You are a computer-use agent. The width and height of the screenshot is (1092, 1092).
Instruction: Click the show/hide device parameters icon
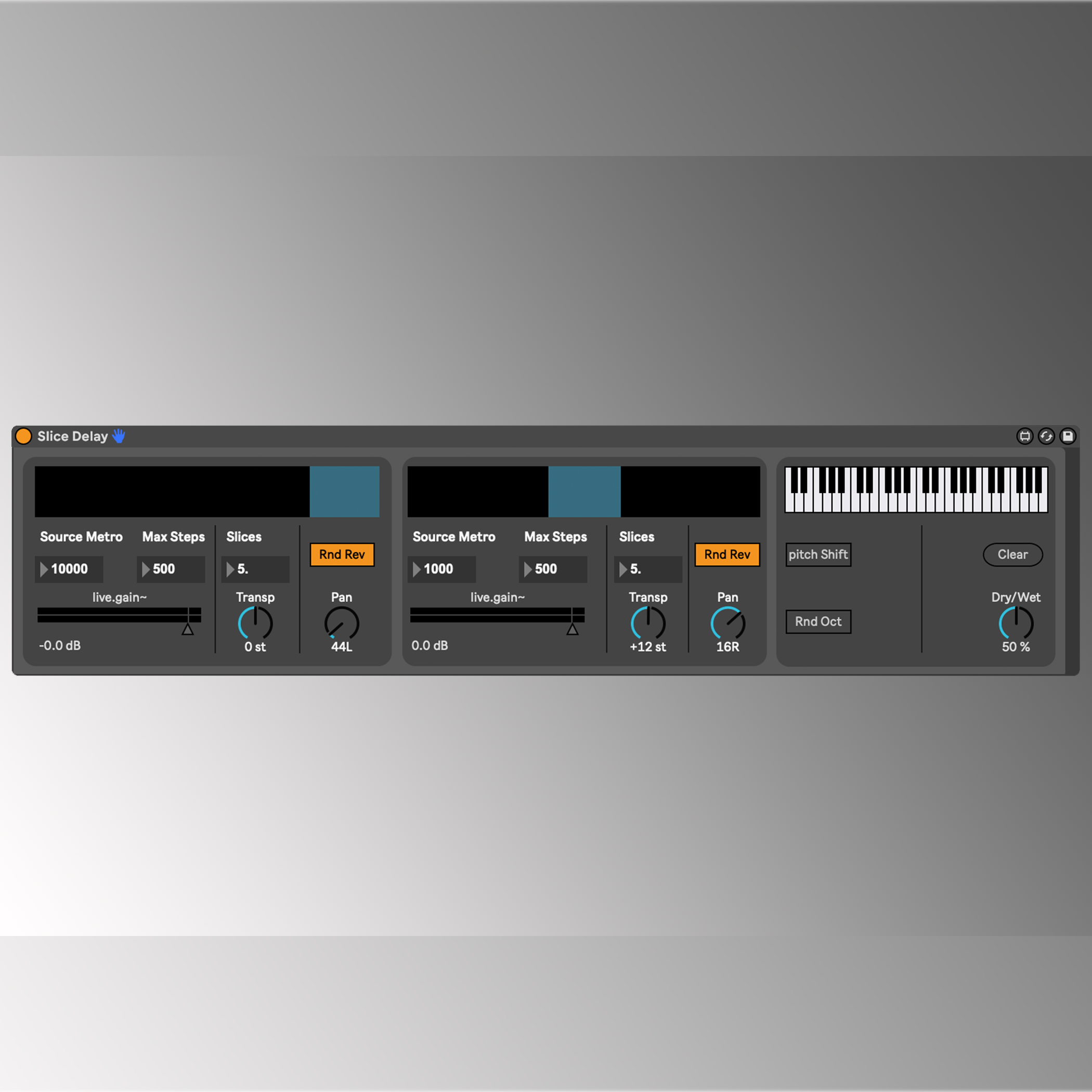click(1025, 436)
